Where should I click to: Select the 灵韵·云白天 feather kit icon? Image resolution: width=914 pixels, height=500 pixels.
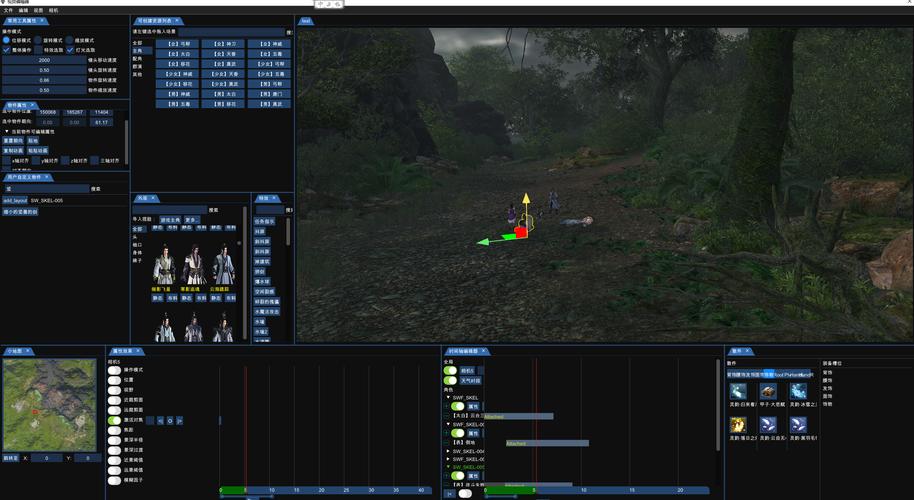tap(768, 424)
